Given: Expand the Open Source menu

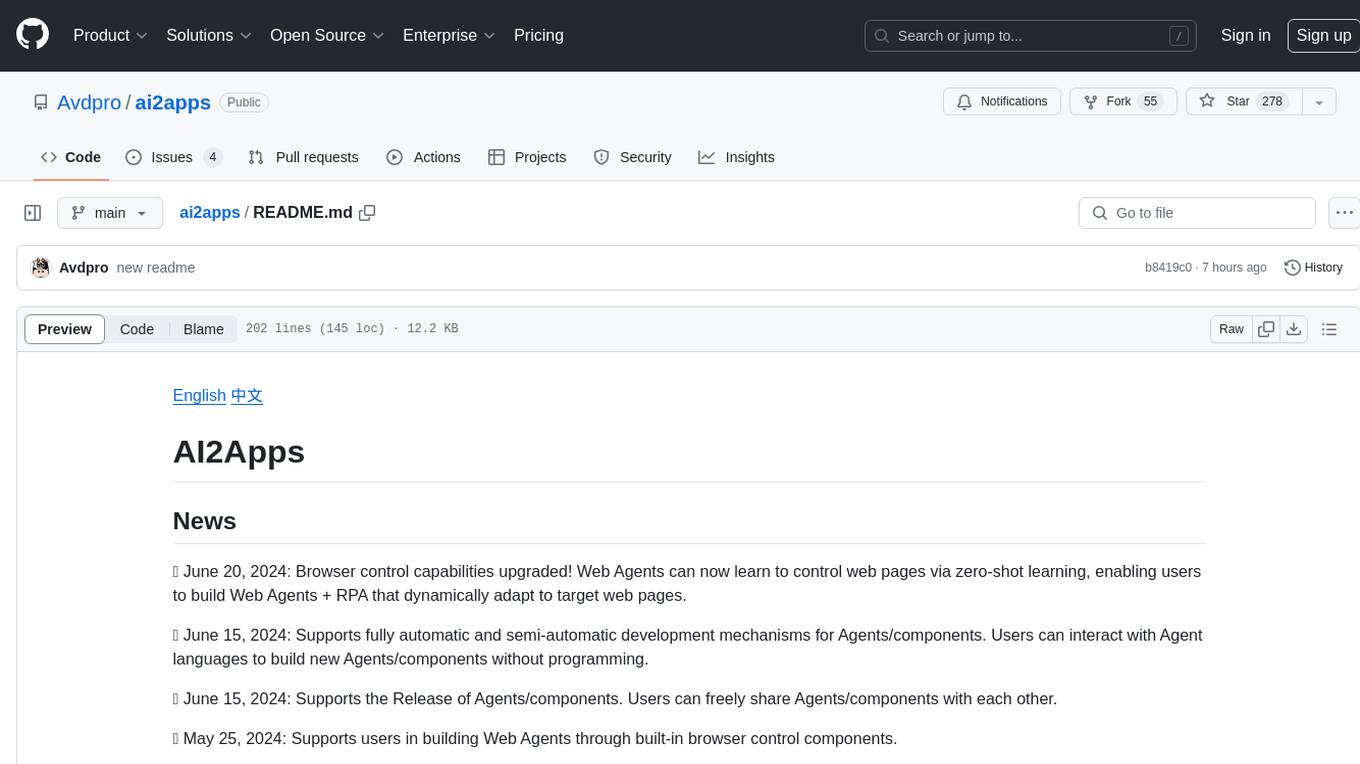Looking at the screenshot, I should point(327,35).
